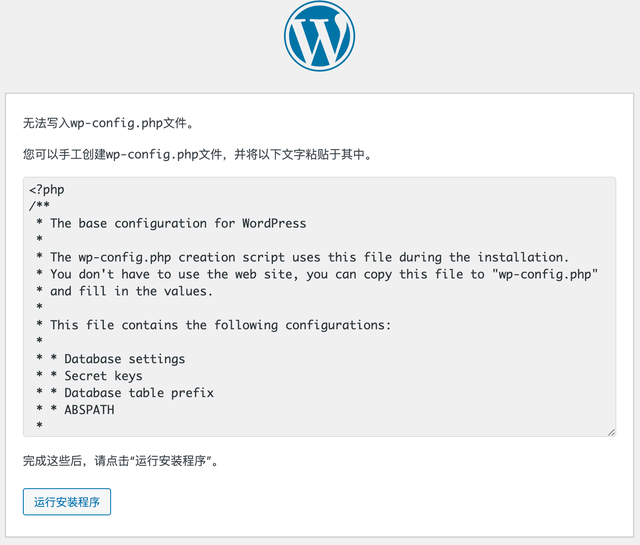Click the 无法写入wp-config.php文件 message text
Image resolution: width=640 pixels, height=545 pixels.
click(109, 123)
